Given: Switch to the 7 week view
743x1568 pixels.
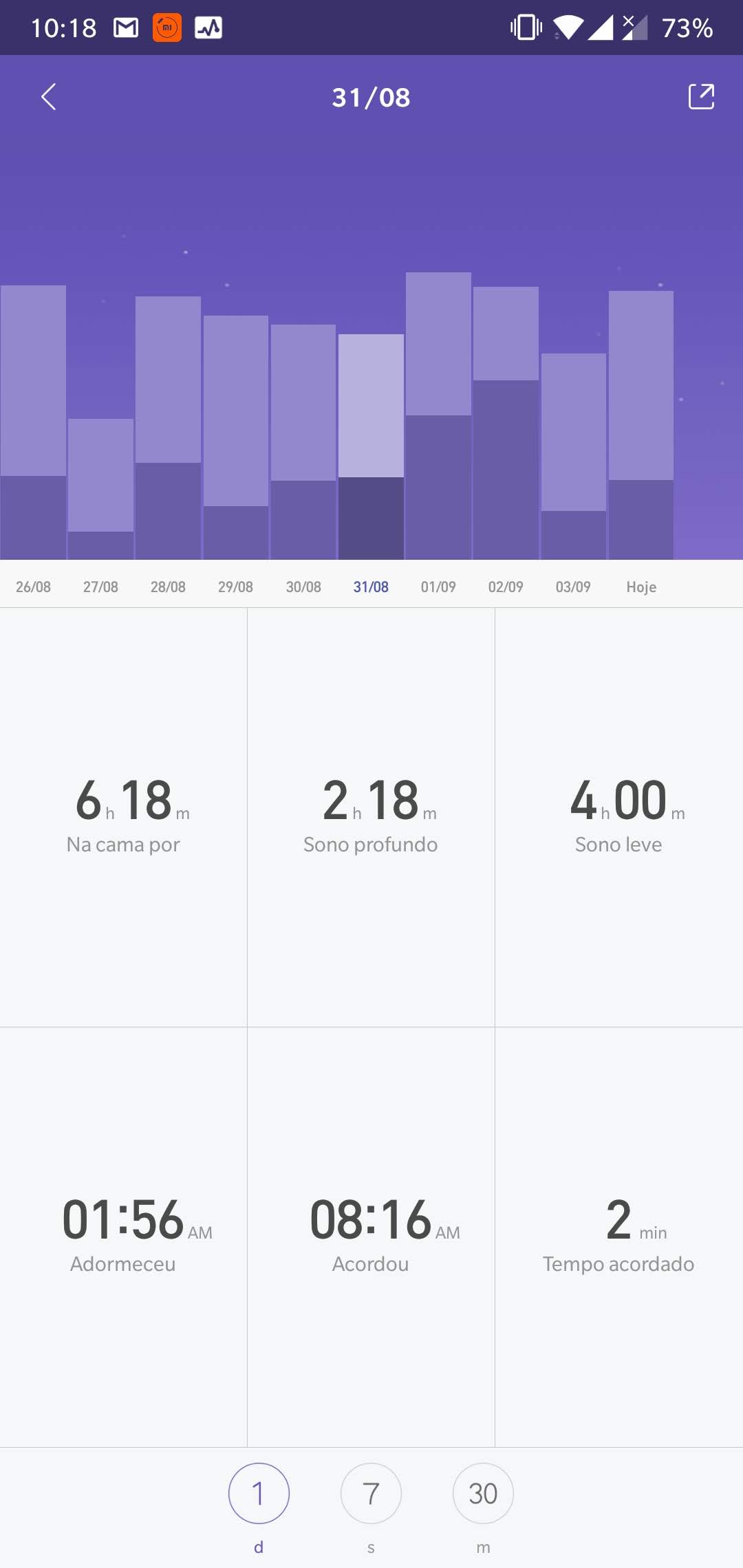Looking at the screenshot, I should 371,1493.
